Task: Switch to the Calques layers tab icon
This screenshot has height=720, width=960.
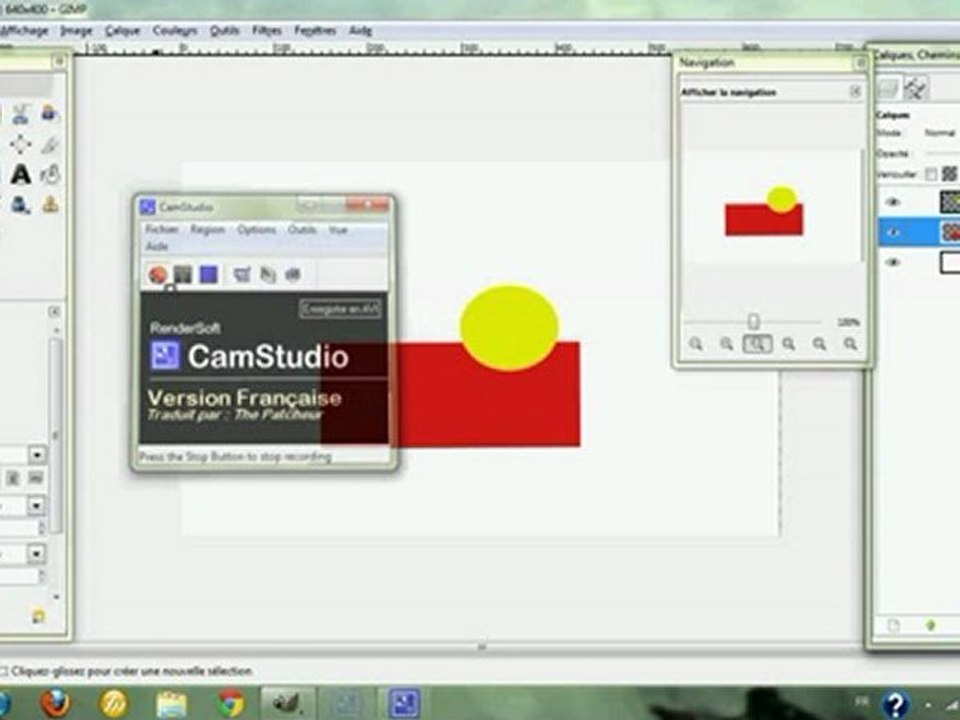Action: 888,89
